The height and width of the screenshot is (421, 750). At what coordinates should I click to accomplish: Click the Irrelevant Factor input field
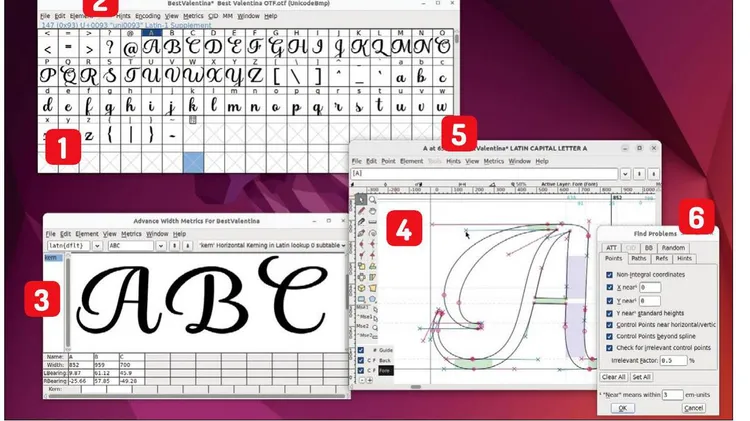673,360
